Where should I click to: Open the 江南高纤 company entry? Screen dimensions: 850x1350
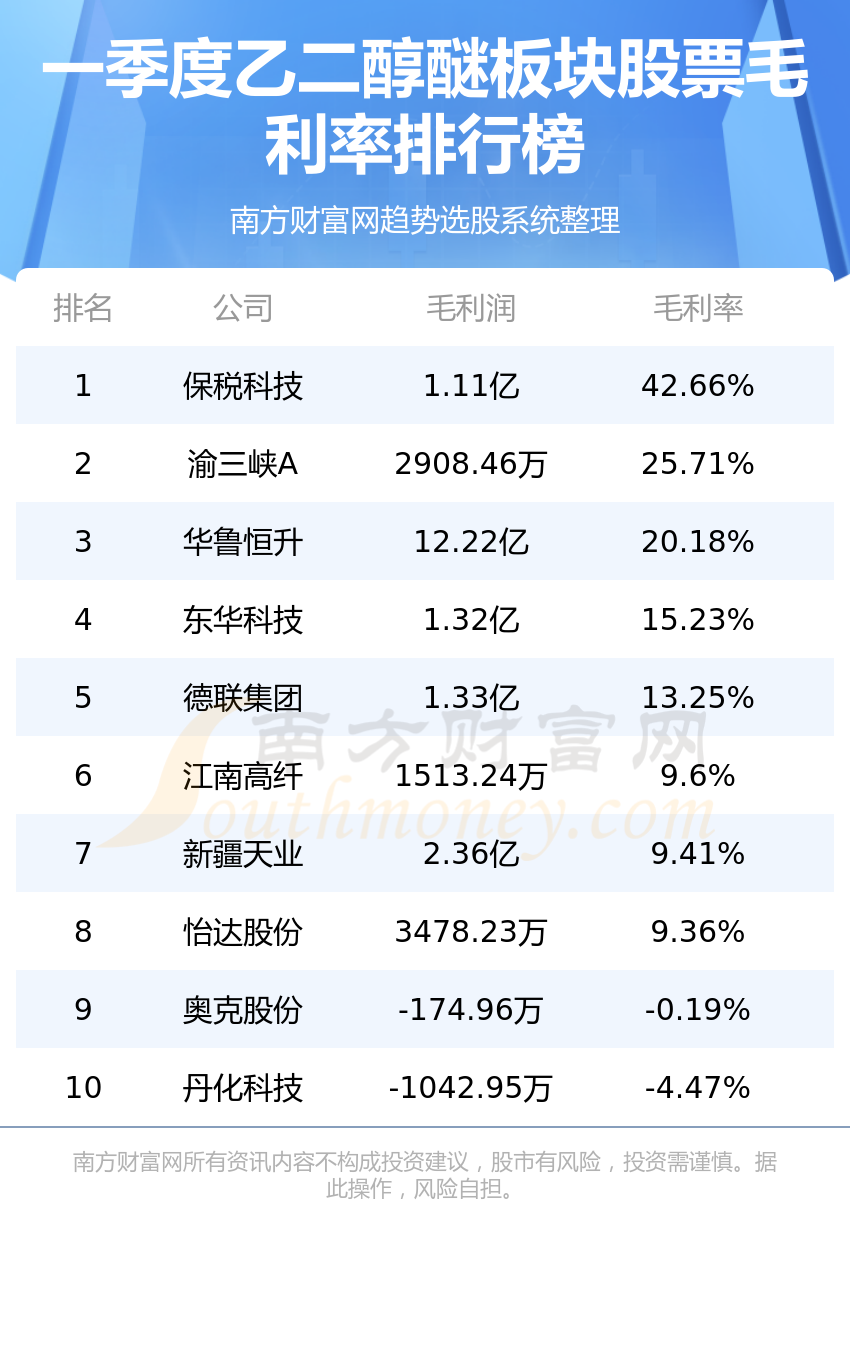point(243,776)
